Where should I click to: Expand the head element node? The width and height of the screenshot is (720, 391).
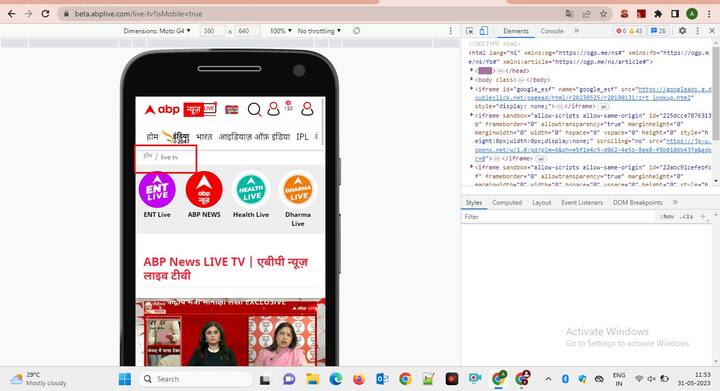(471, 70)
